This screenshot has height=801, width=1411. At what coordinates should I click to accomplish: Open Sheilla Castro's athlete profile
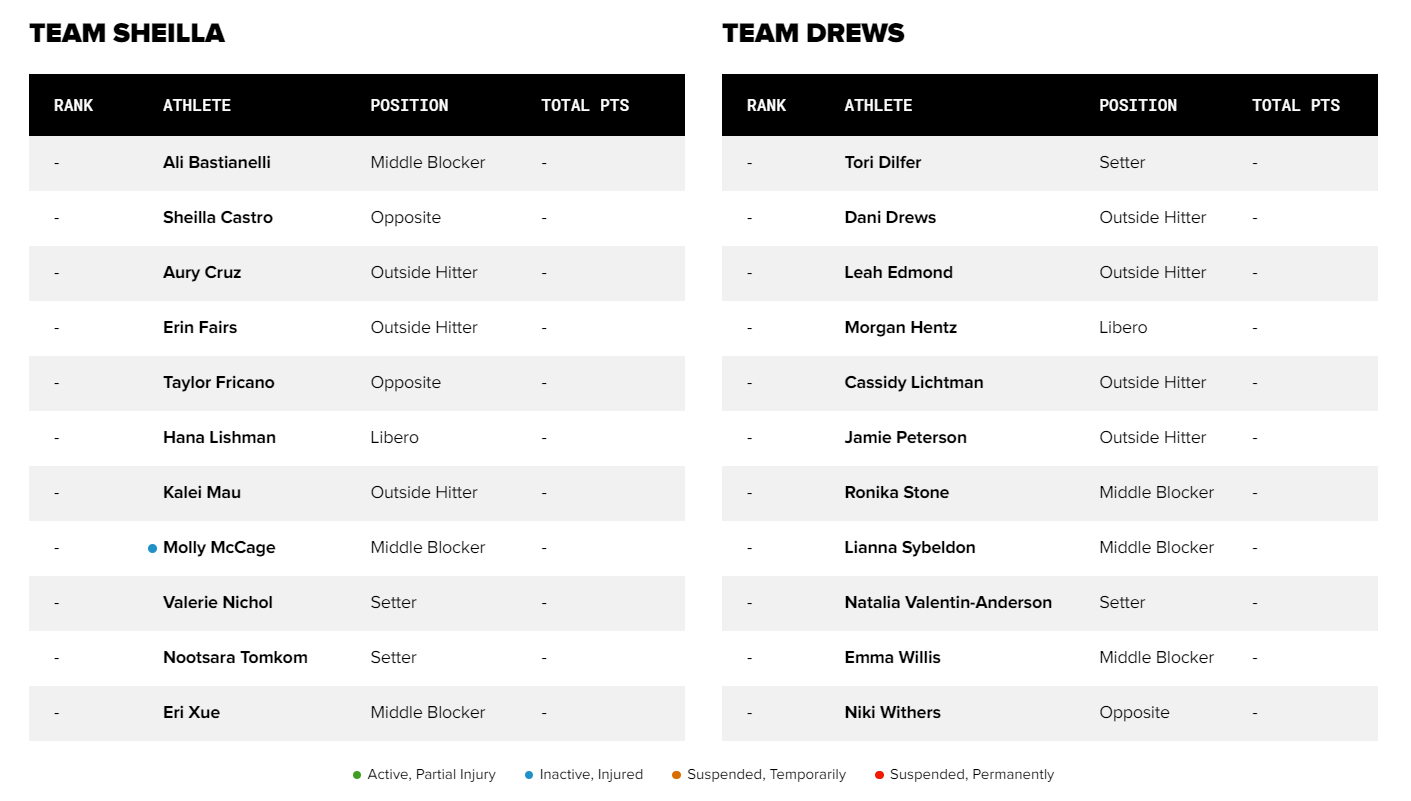[218, 217]
